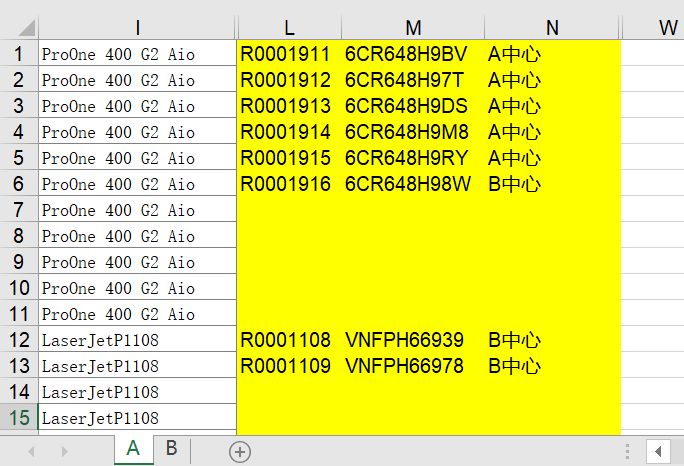Select row 13 header
The width and height of the screenshot is (684, 466).
[x=19, y=365]
